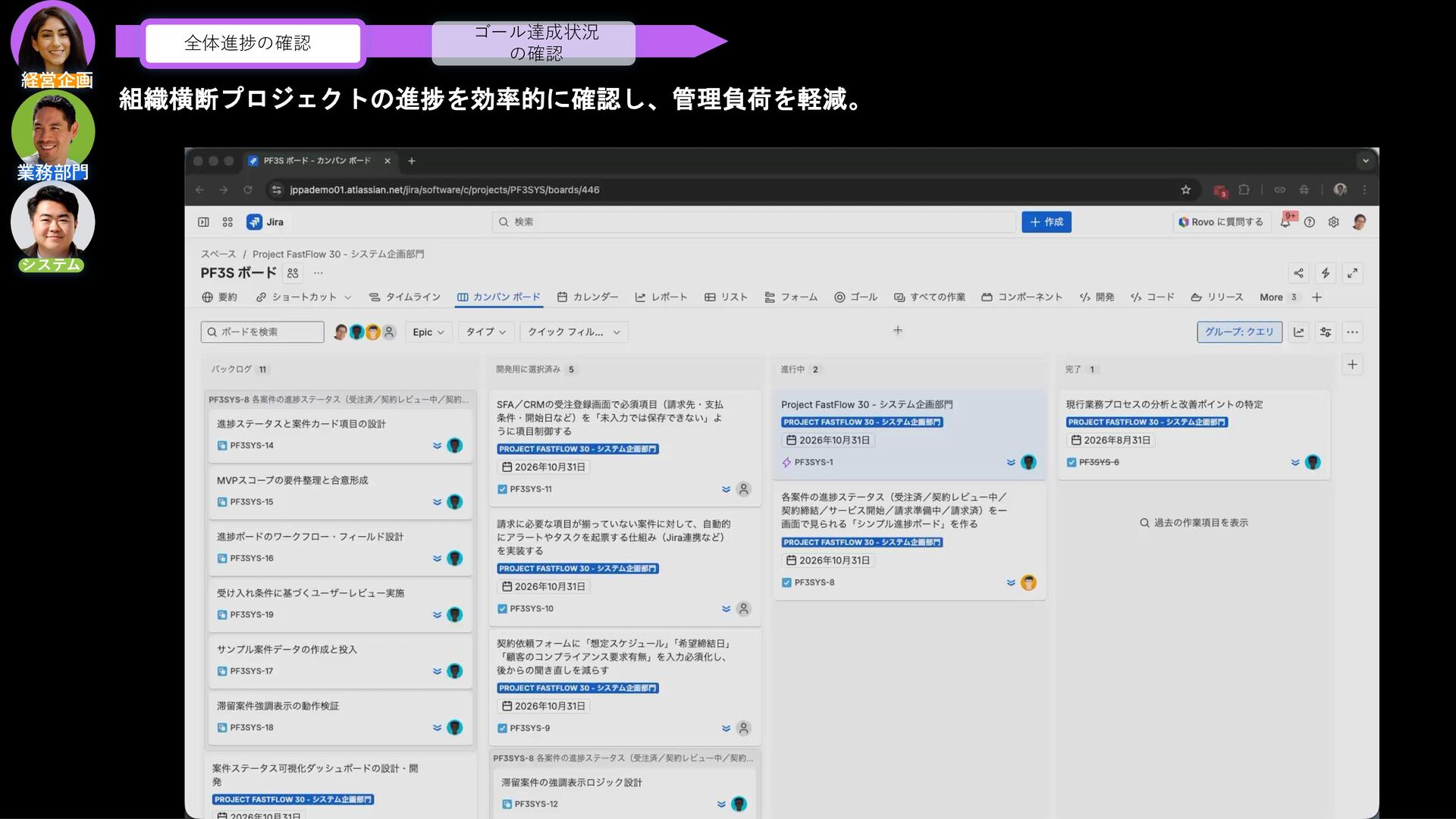Viewport: 1456px width, 819px height.
Task: Switch to the タイムライン tab
Action: (405, 297)
